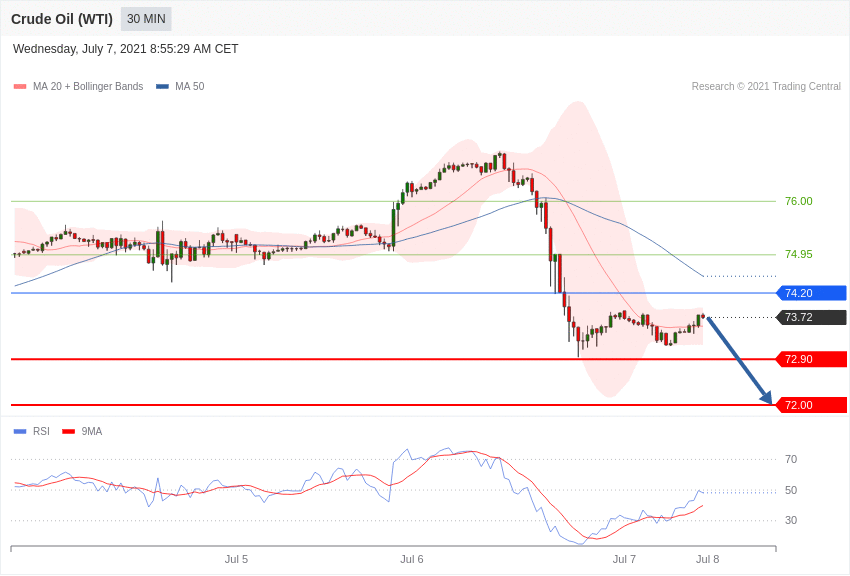Click the RSI 50 level label

pyautogui.click(x=791, y=490)
